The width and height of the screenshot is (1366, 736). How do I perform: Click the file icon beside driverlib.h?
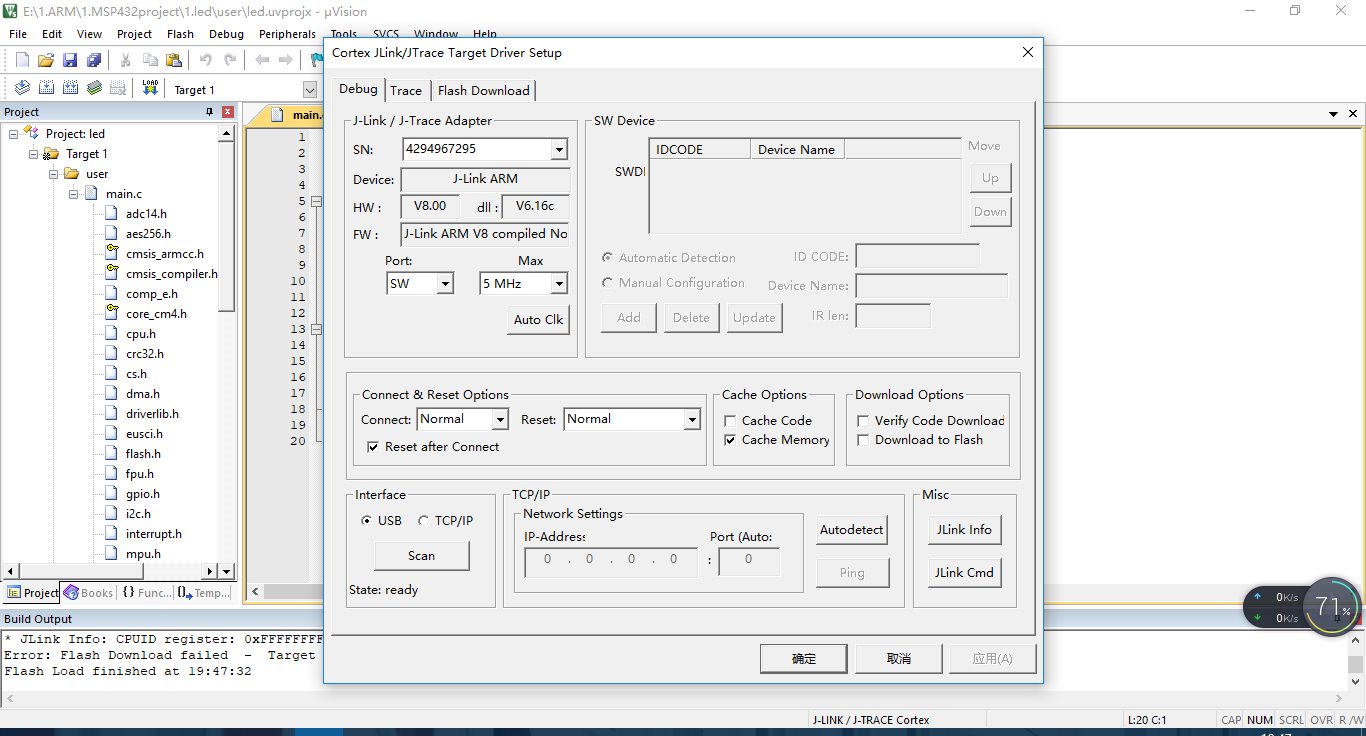(x=110, y=414)
